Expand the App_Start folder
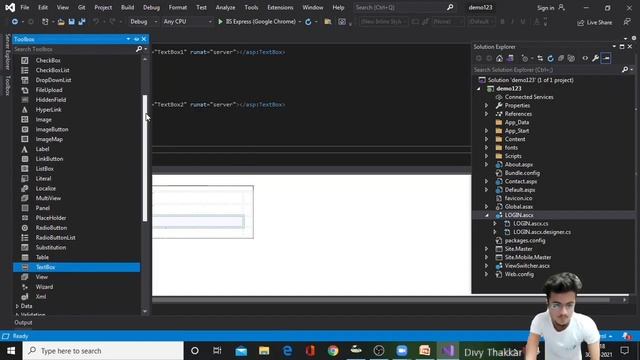 (x=486, y=131)
